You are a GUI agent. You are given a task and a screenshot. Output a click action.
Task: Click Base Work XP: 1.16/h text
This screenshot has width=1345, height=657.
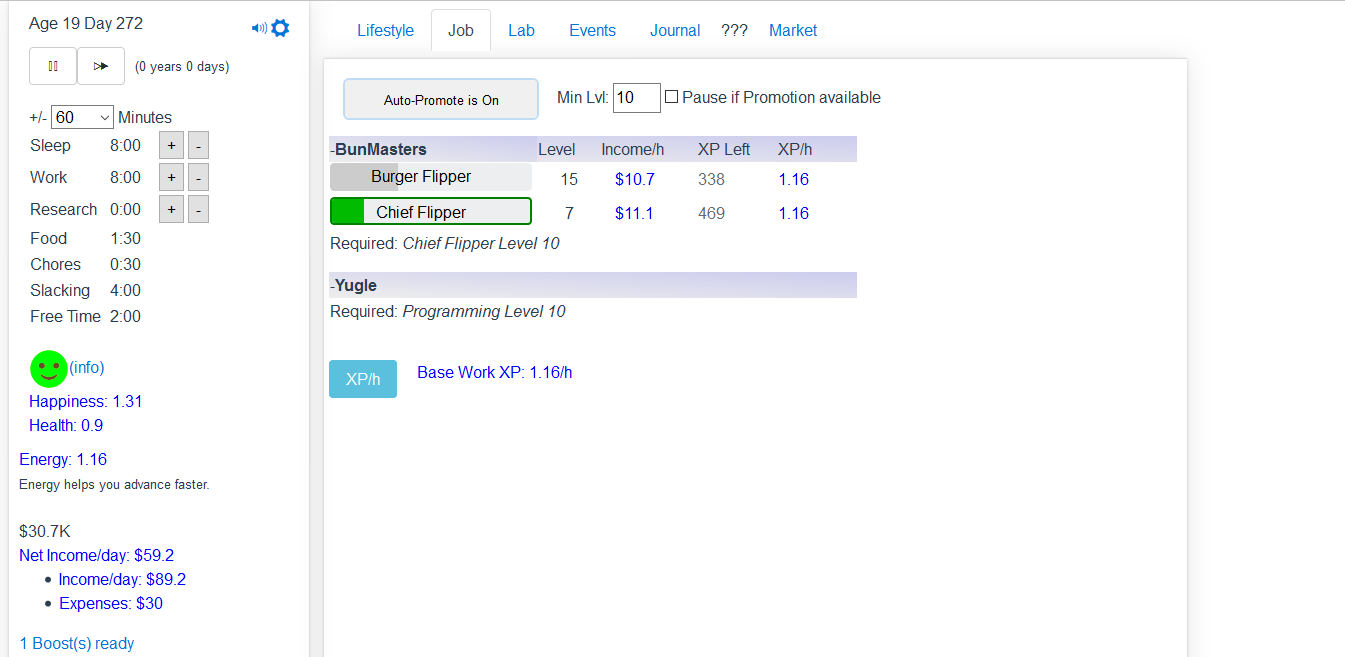click(495, 372)
